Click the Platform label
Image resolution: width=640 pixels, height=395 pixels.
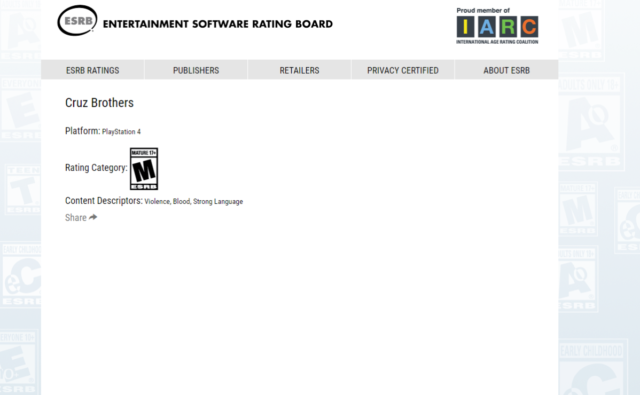(x=82, y=131)
